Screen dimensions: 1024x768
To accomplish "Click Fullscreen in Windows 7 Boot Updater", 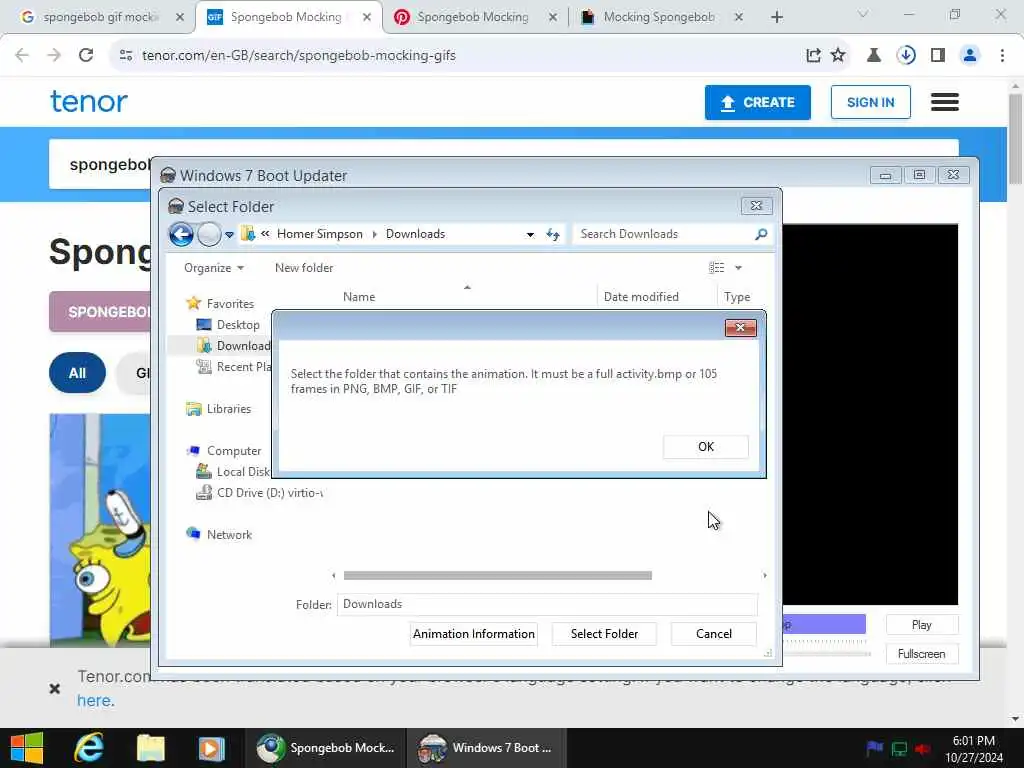I will pos(921,654).
